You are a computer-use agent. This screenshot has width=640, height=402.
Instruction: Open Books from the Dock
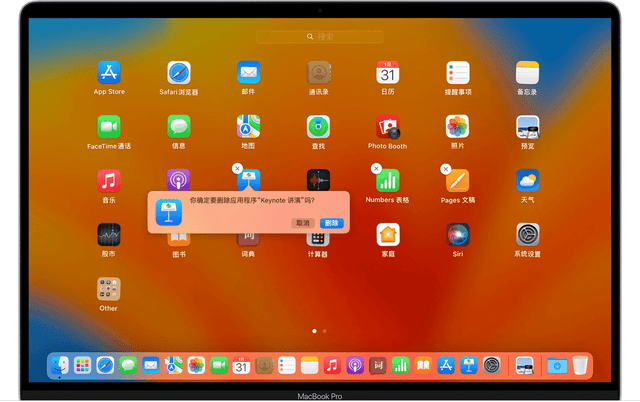click(423, 365)
